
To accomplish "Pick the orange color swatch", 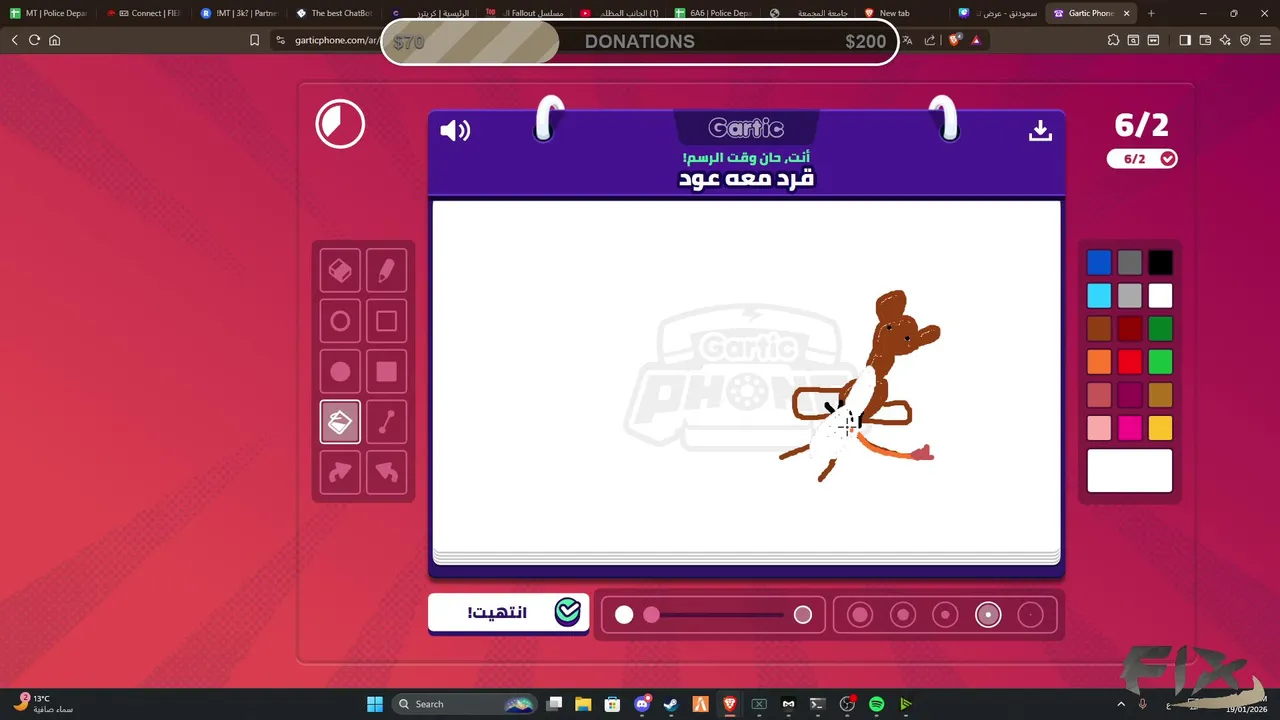I will point(1099,361).
